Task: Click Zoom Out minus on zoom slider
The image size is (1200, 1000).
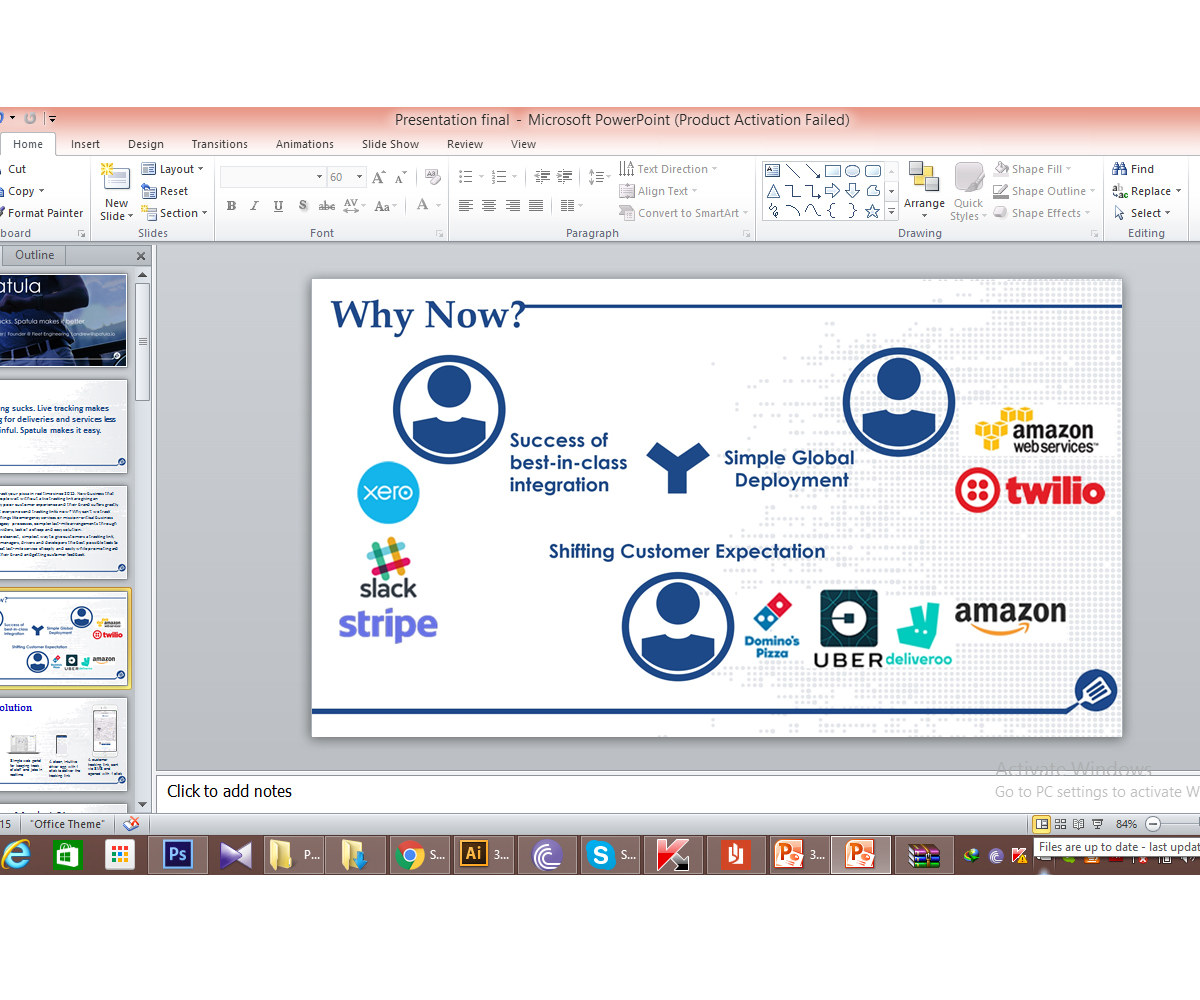Action: click(x=1153, y=824)
